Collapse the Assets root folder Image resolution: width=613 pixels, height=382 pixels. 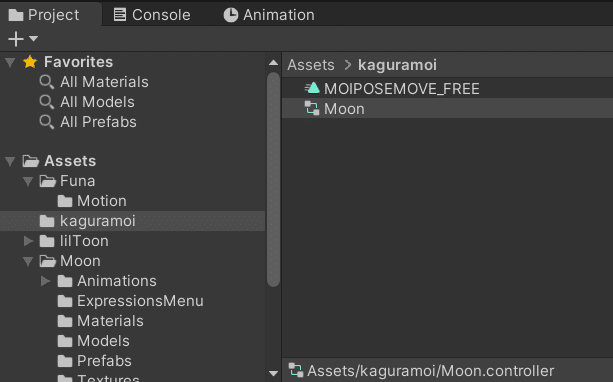[10, 161]
